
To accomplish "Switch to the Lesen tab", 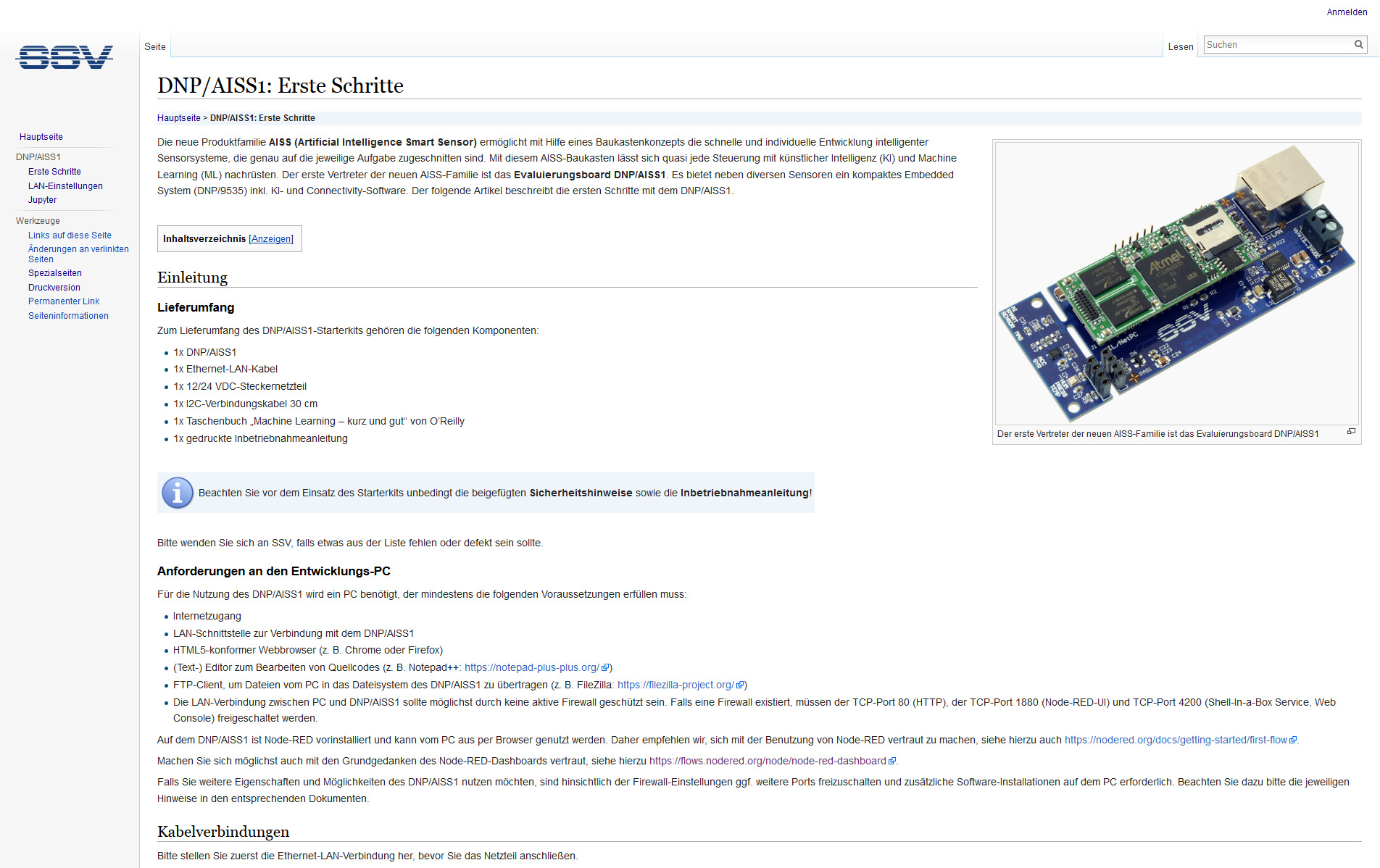I will (x=1181, y=46).
